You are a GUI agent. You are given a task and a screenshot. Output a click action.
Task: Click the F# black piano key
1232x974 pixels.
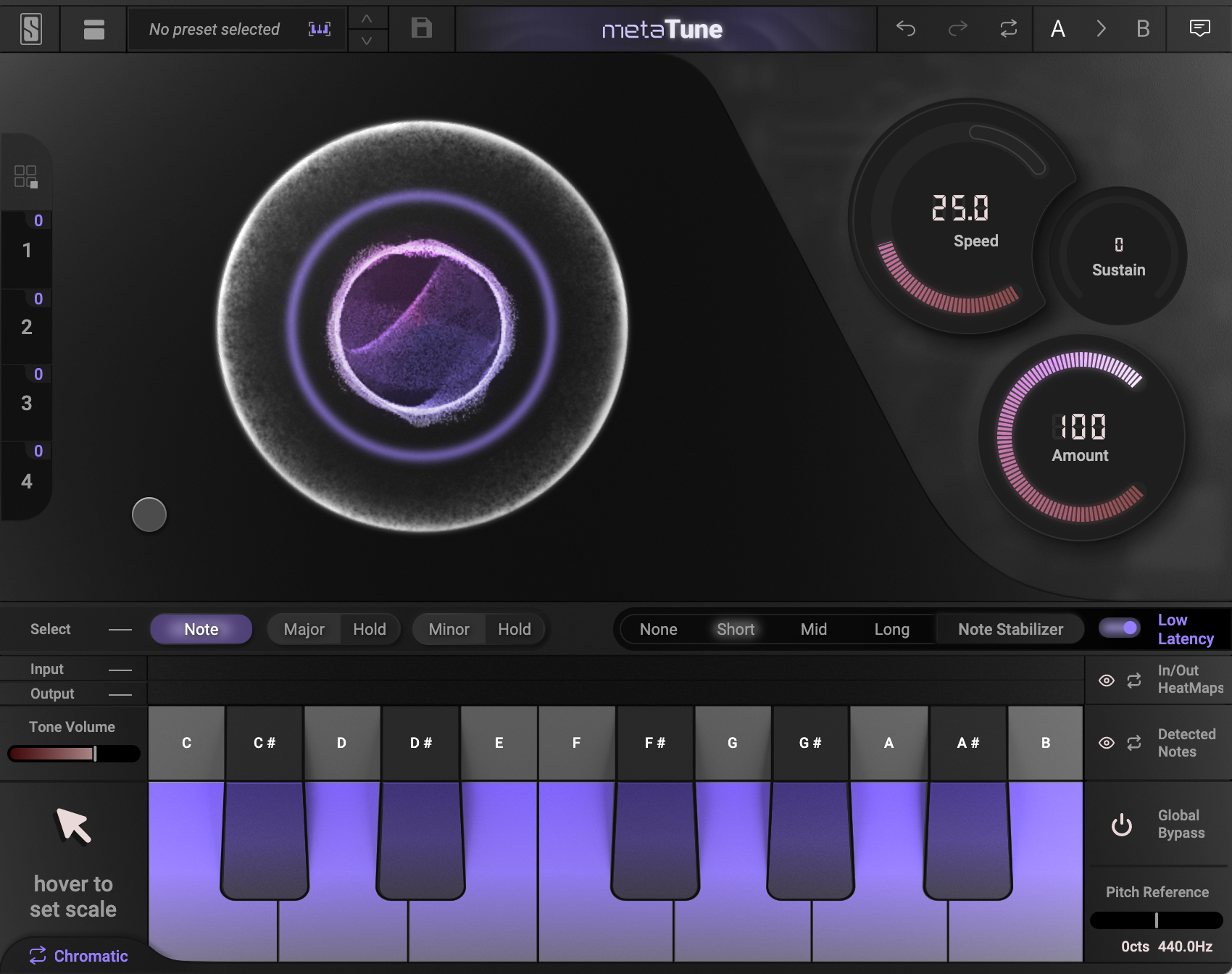click(x=655, y=841)
